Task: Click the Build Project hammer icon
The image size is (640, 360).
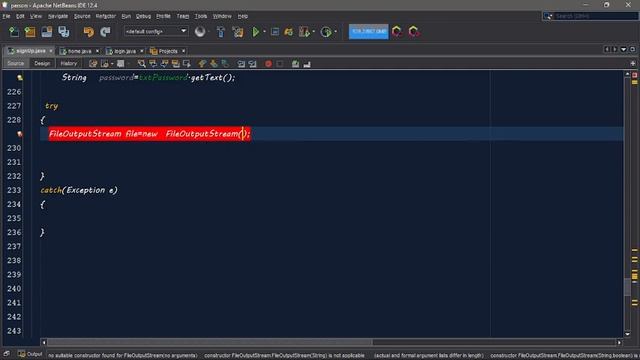Action: pos(221,32)
